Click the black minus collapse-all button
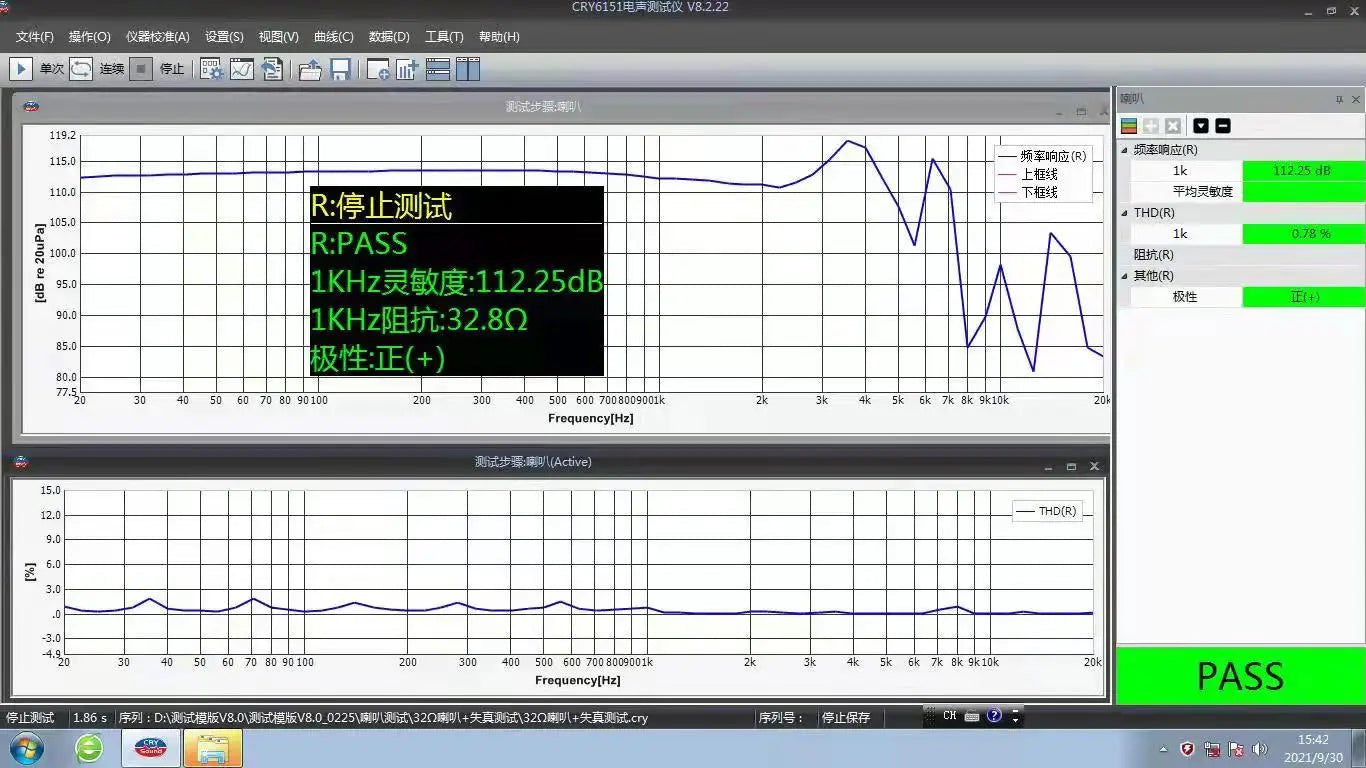 1222,126
